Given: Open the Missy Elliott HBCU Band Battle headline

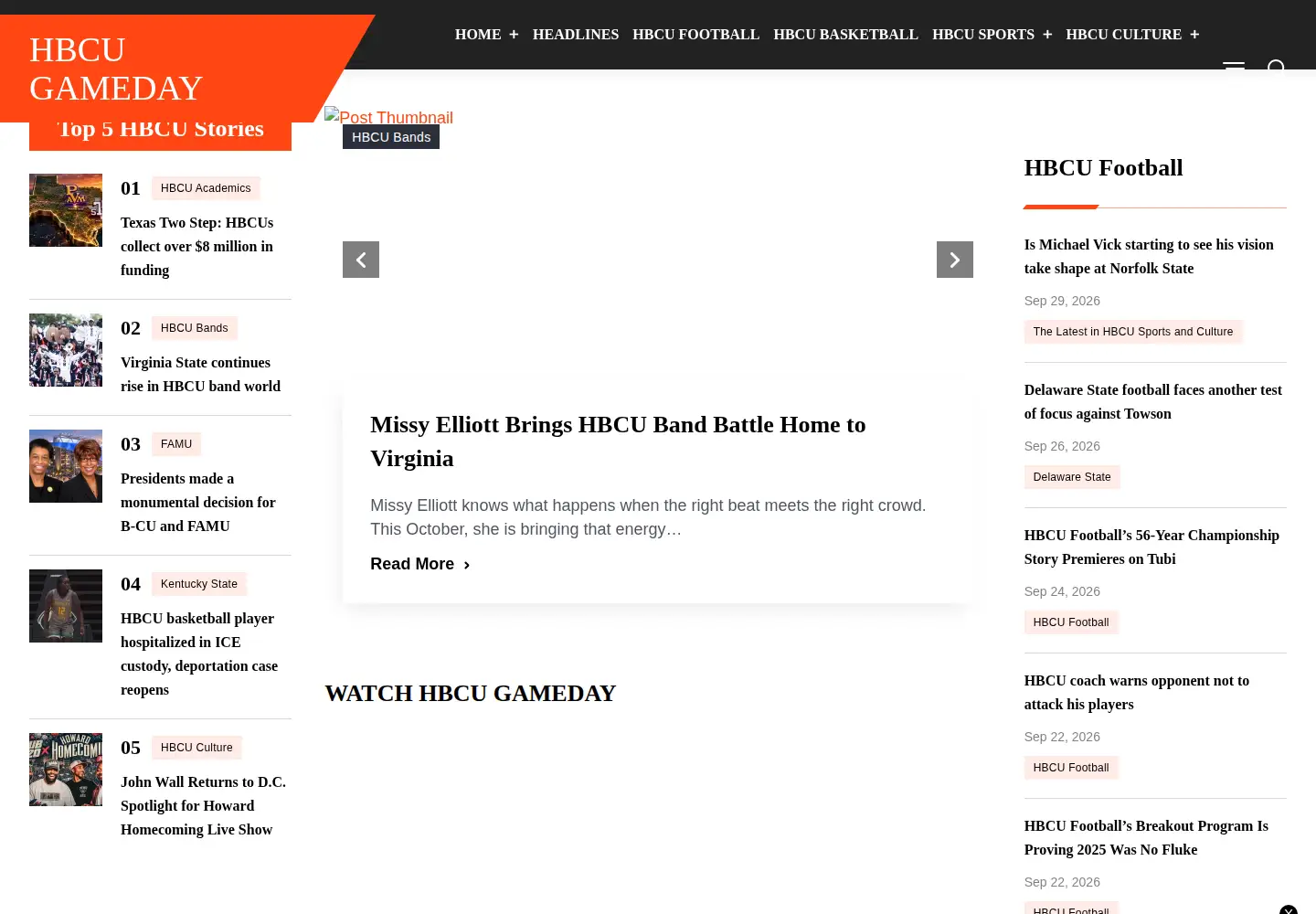Looking at the screenshot, I should pyautogui.click(x=618, y=441).
